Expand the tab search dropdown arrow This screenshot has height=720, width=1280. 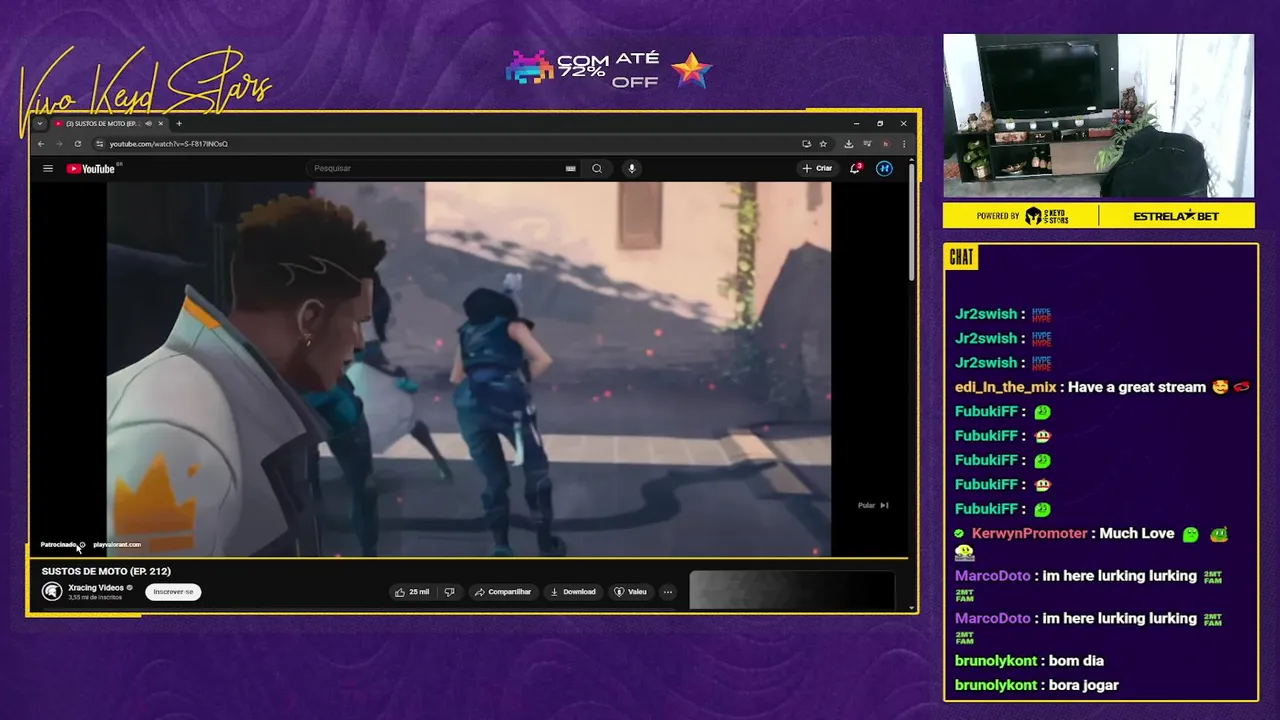pos(40,124)
